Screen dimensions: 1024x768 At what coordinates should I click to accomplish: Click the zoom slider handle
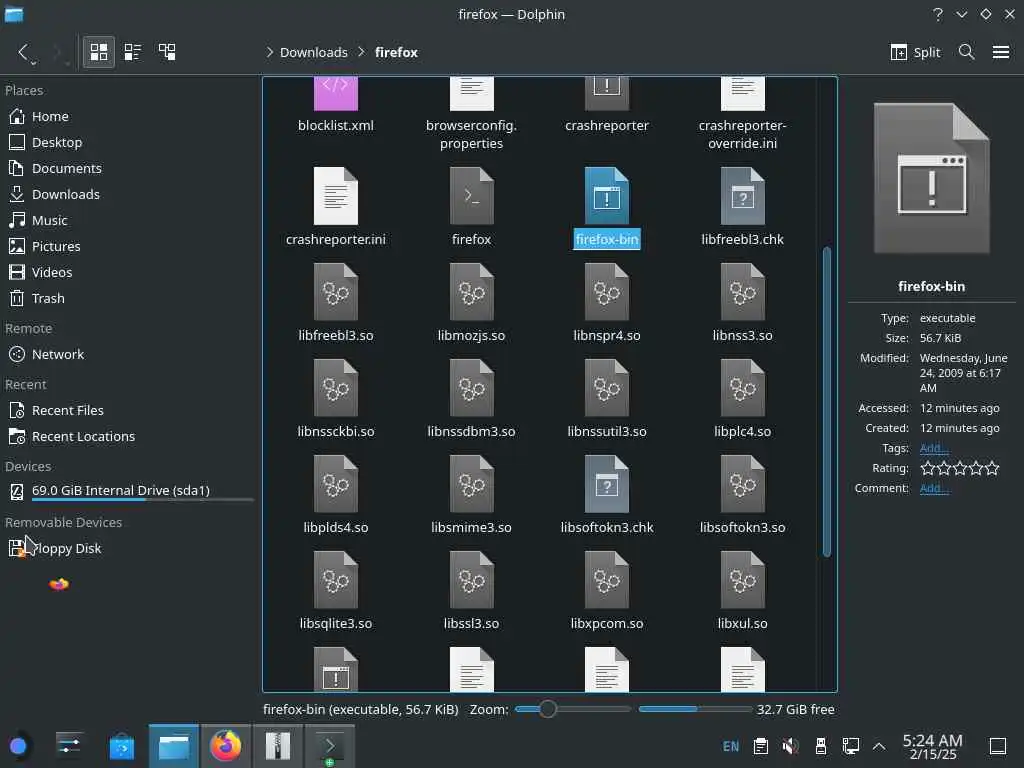pyautogui.click(x=548, y=709)
